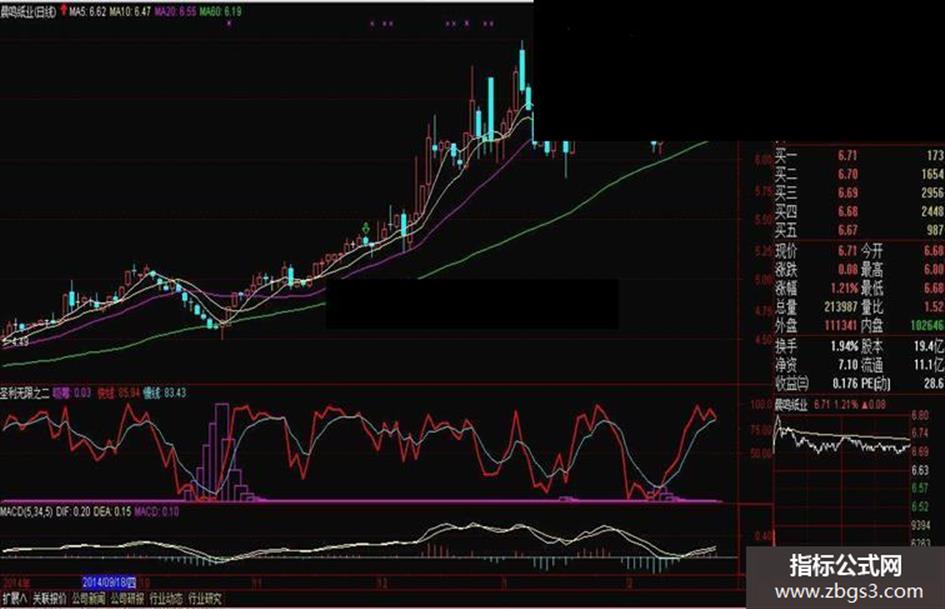Screen dimensions: 945x609
Task: Click the 买三 bid row price 6.69
Action: click(847, 193)
